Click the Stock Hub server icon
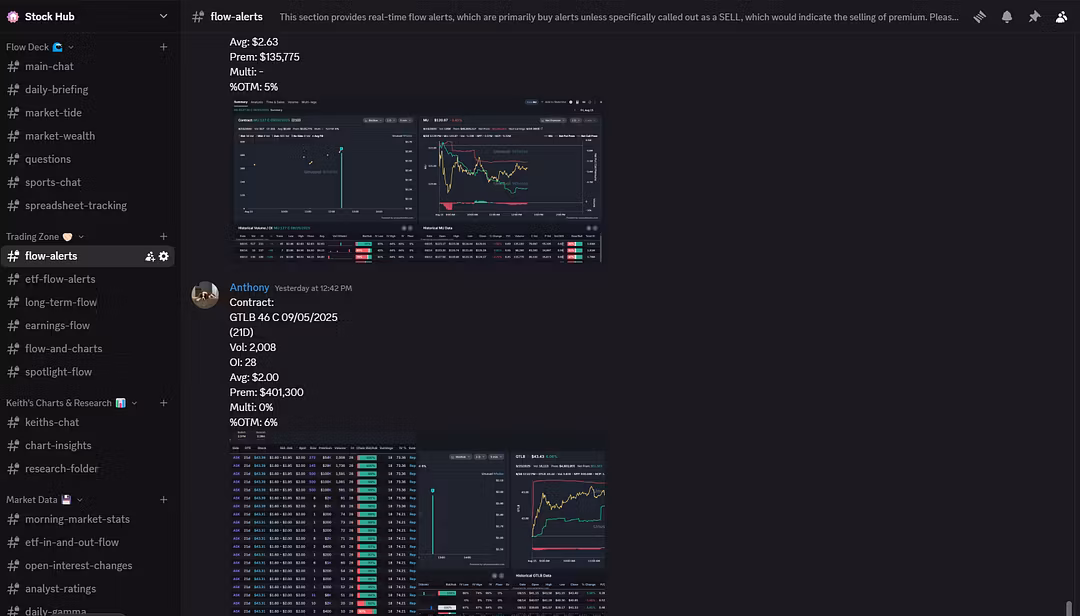The height and width of the screenshot is (616, 1080). (13, 17)
